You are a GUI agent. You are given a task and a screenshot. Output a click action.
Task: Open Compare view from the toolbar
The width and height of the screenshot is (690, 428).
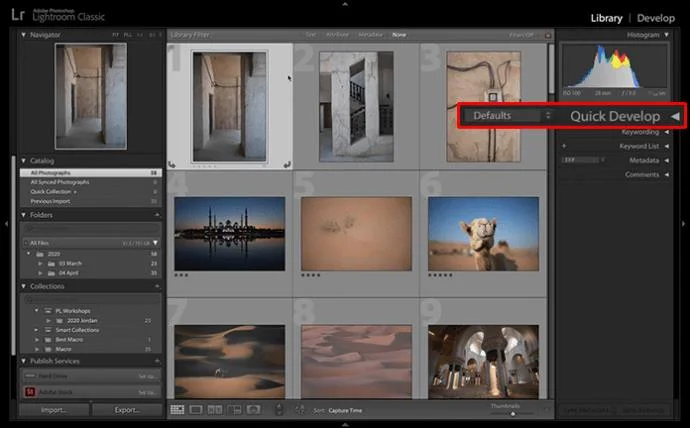coord(215,410)
